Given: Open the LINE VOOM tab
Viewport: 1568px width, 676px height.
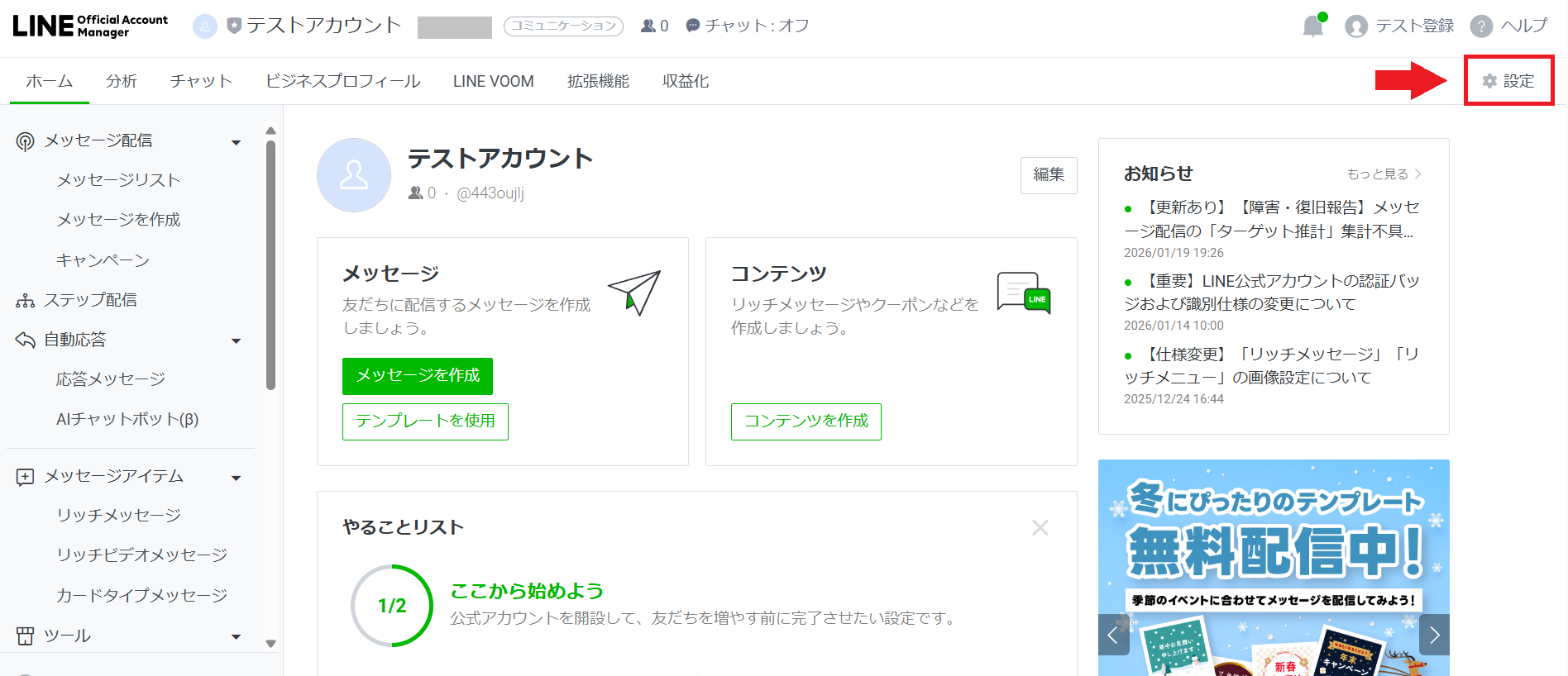Looking at the screenshot, I should (x=493, y=81).
